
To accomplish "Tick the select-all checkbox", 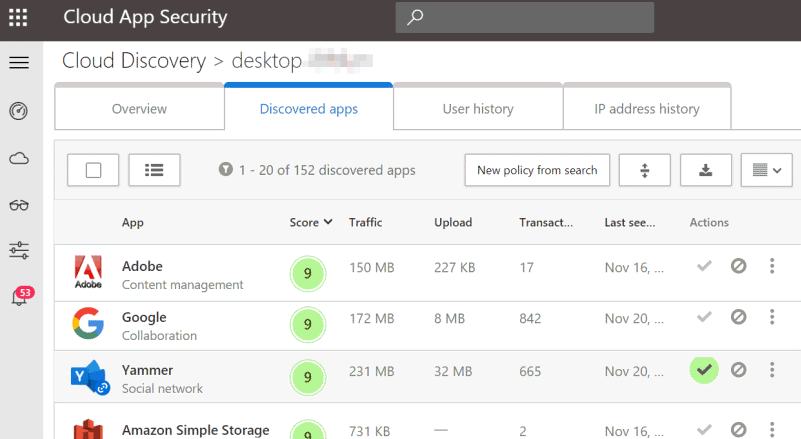I will coord(93,170).
